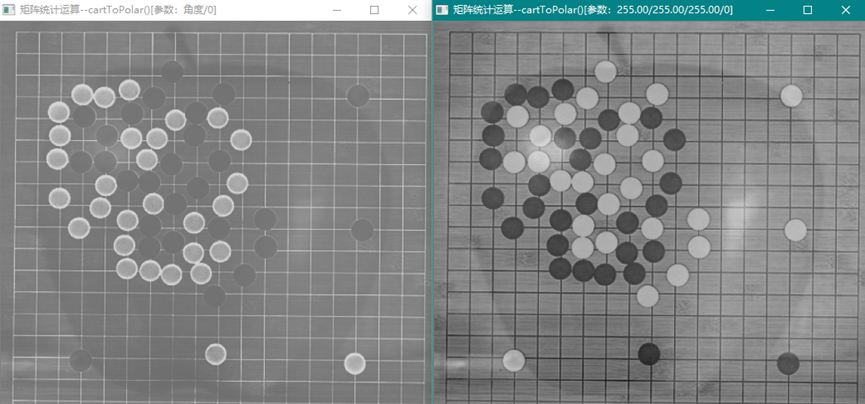The width and height of the screenshot is (865, 404).
Task: Minimize the 角度/0 cartToPolar window
Action: pos(337,10)
